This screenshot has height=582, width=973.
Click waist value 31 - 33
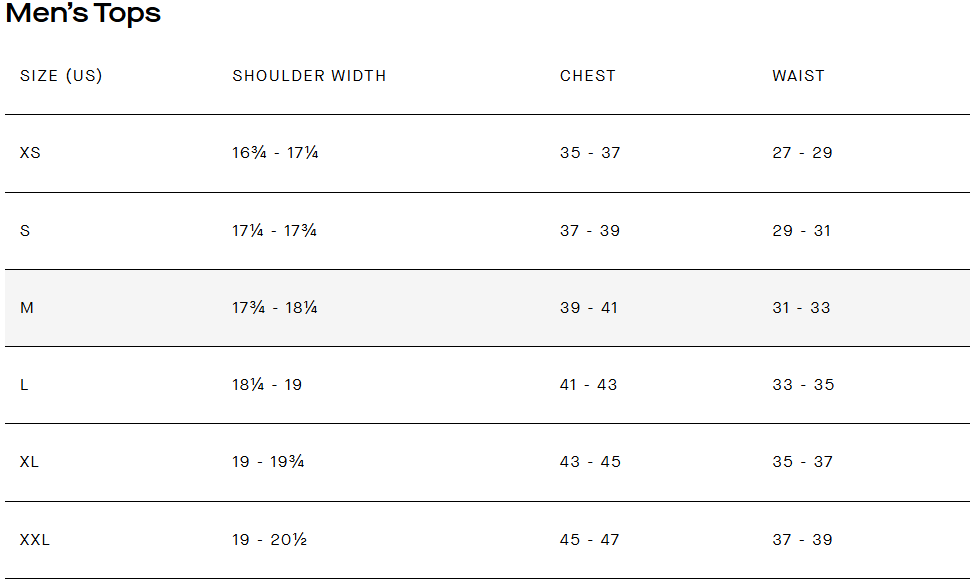pyautogui.click(x=801, y=308)
